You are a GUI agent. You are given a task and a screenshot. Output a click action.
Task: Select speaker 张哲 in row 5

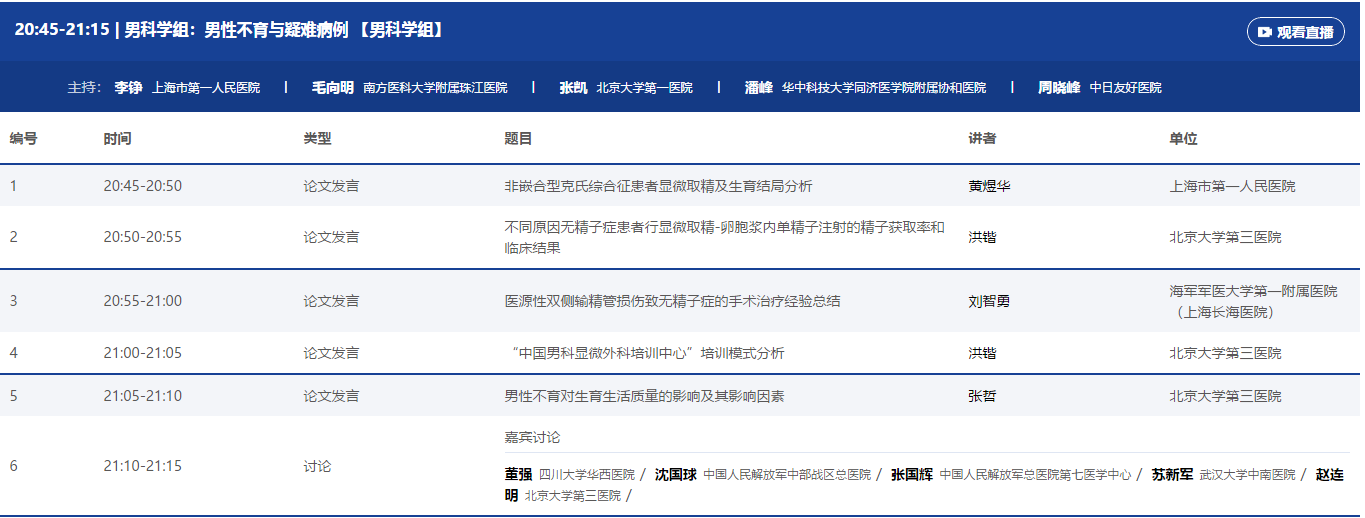[x=982, y=396]
